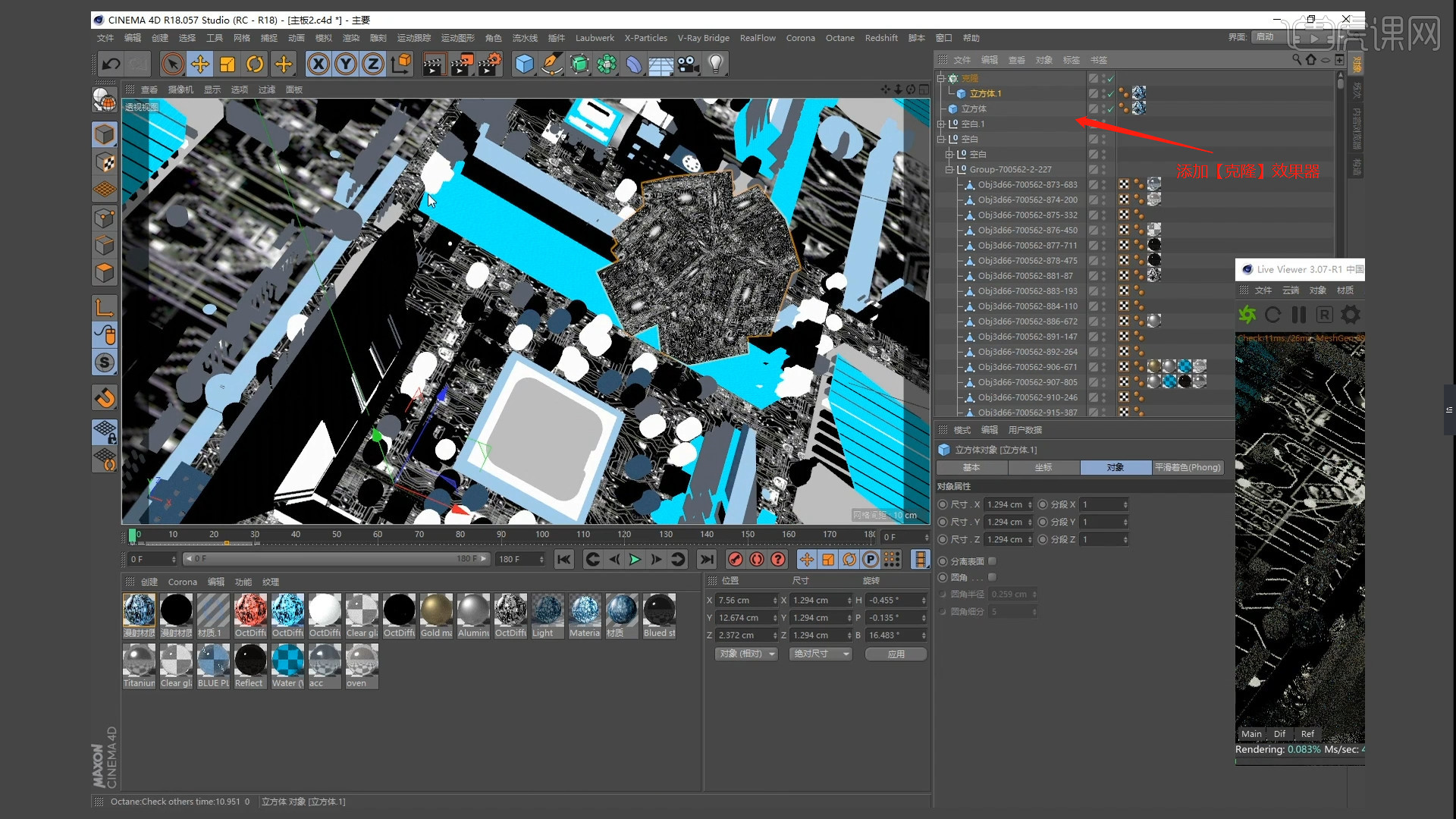Open the Octane menu
Viewport: 1456px width, 819px height.
tap(839, 38)
